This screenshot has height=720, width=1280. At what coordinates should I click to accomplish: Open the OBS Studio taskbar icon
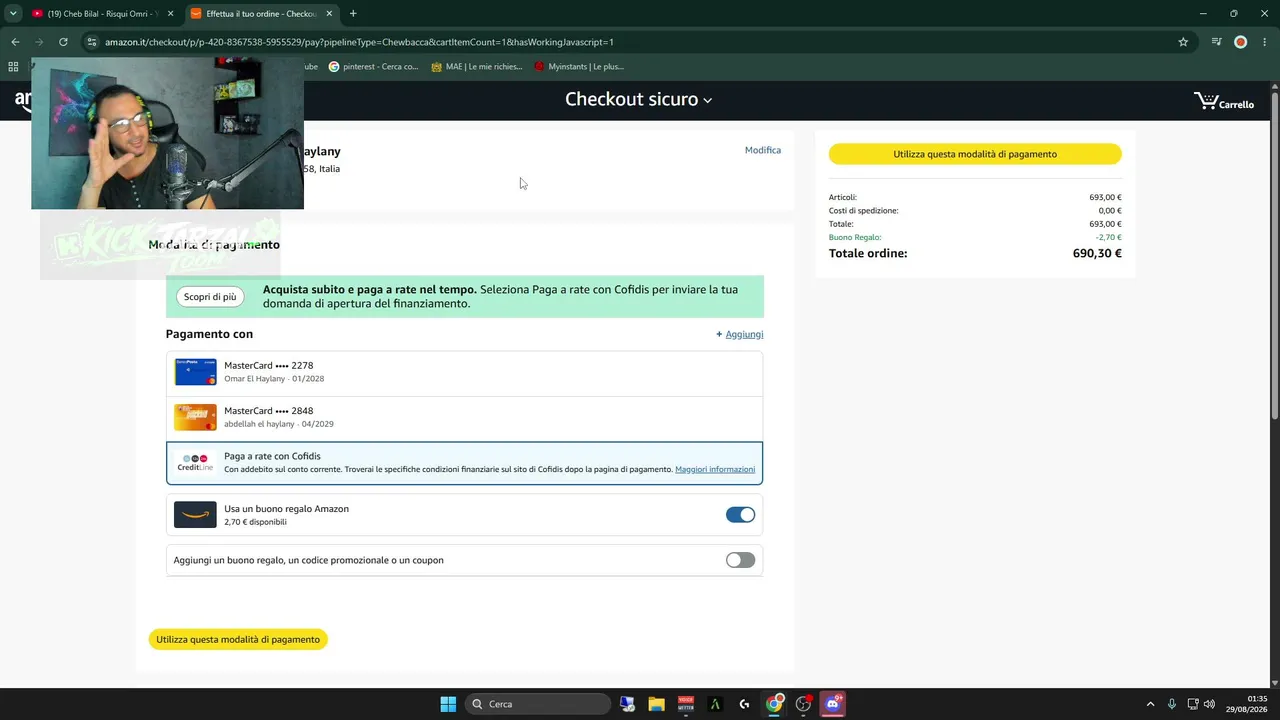pyautogui.click(x=803, y=704)
